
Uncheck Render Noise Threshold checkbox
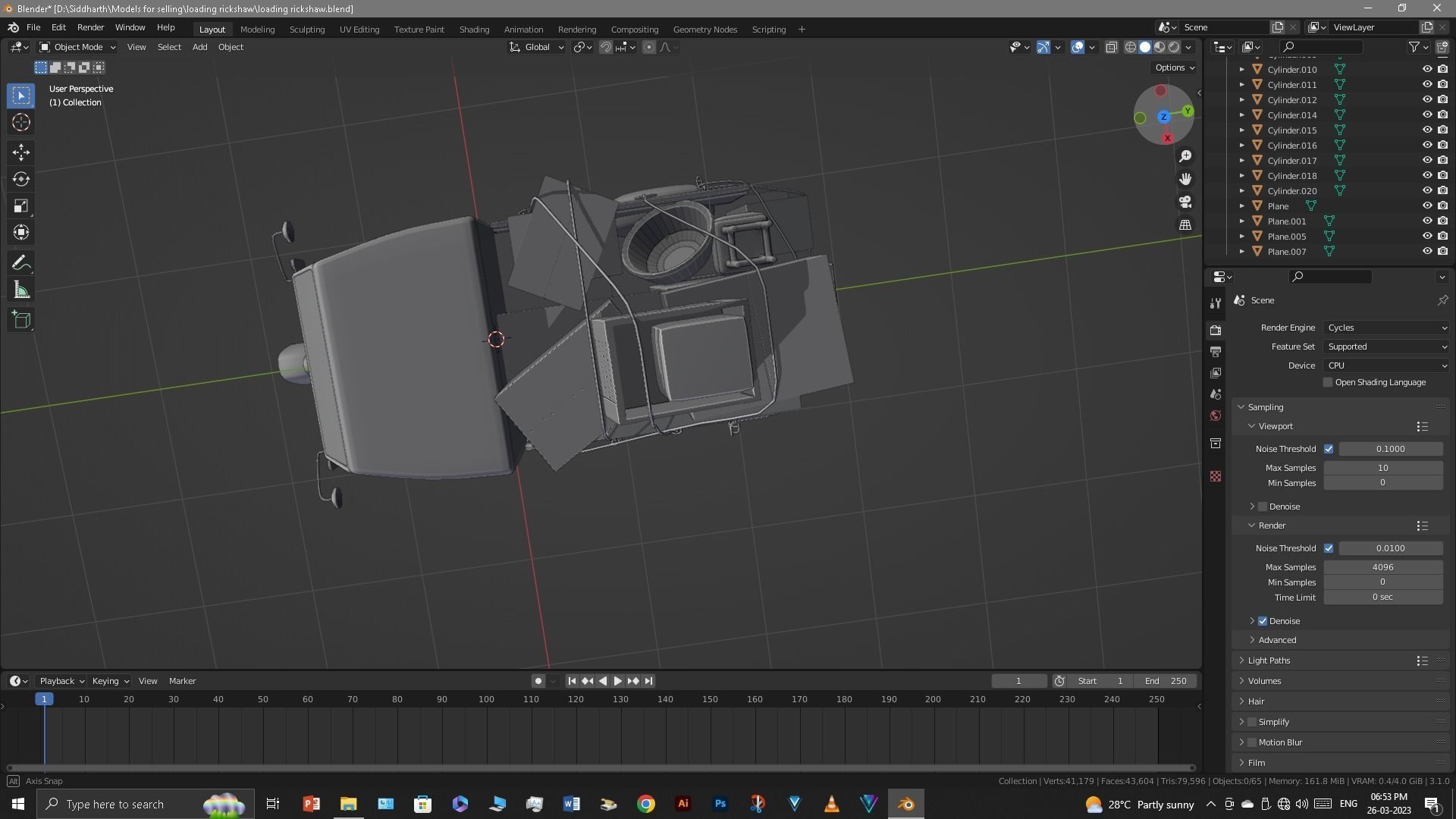[x=1329, y=548]
